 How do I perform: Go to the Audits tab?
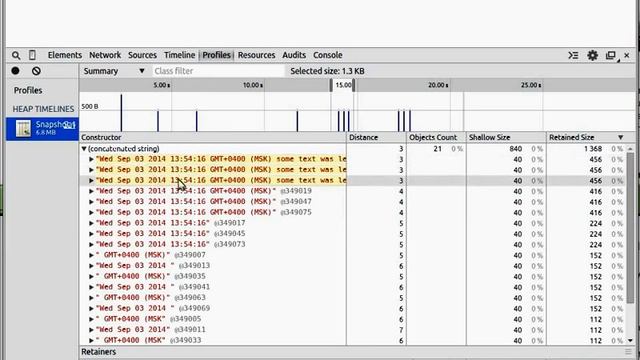(x=294, y=55)
